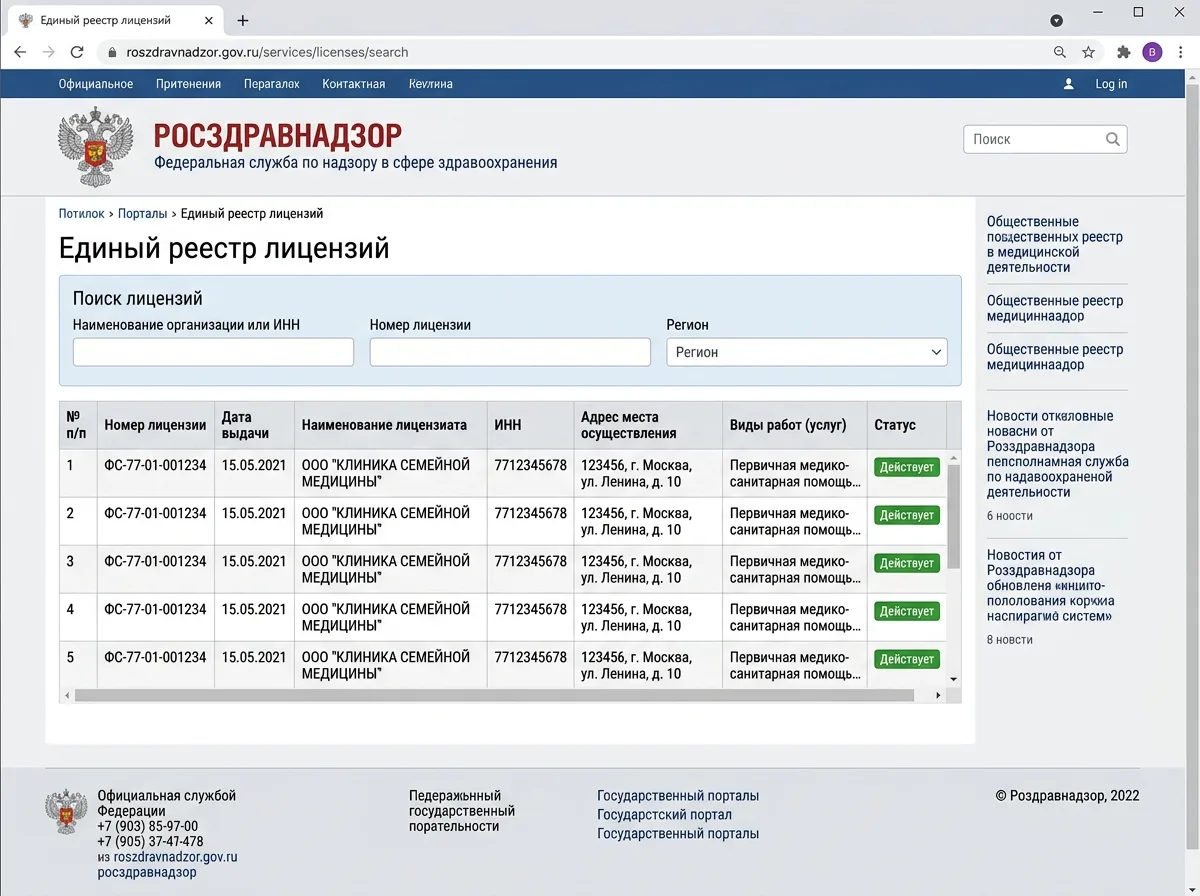Click the Порталы breadcrumb link
1200x896 pixels.
click(143, 214)
